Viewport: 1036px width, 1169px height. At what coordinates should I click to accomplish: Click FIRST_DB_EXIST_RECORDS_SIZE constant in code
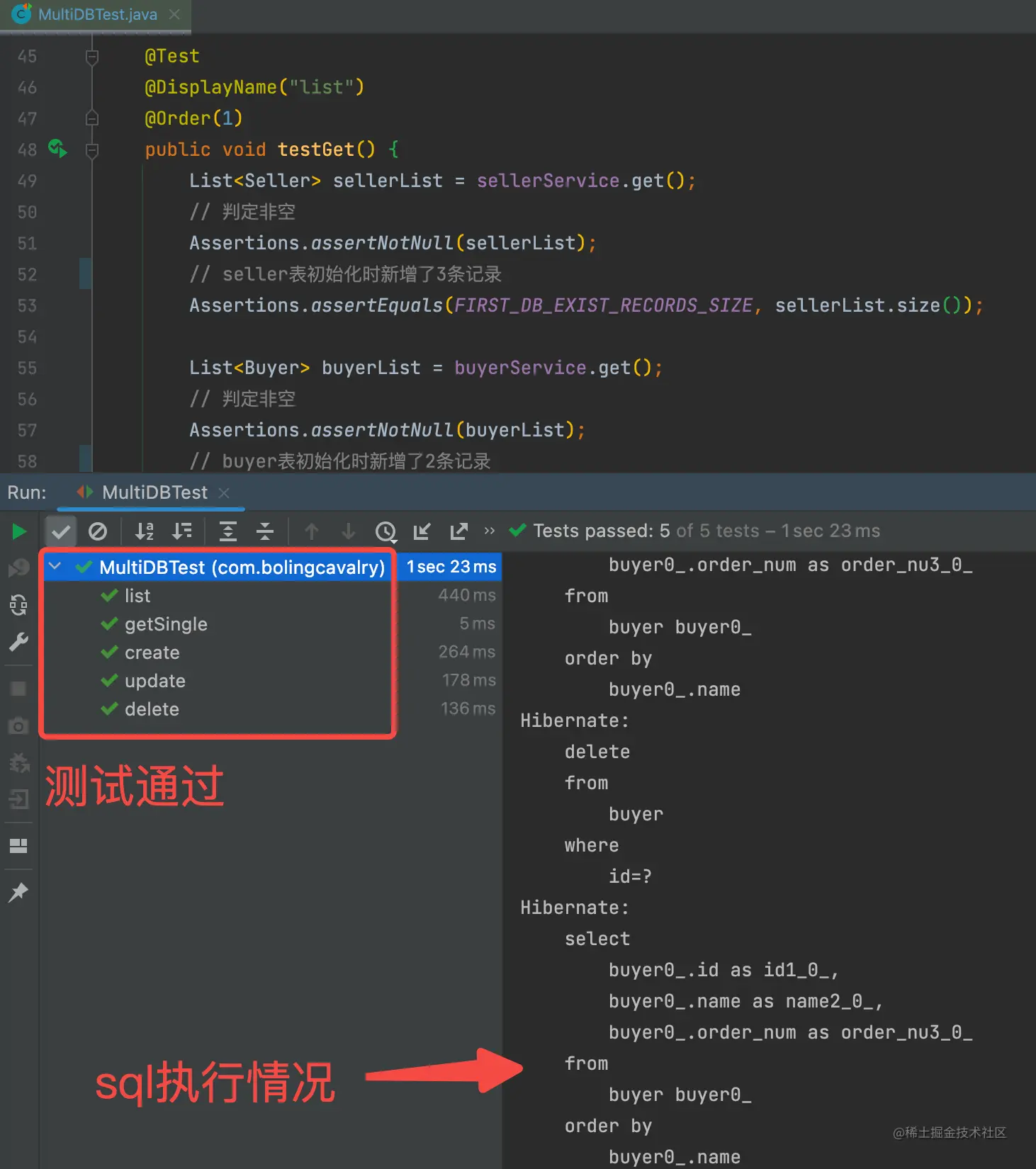[x=603, y=305]
